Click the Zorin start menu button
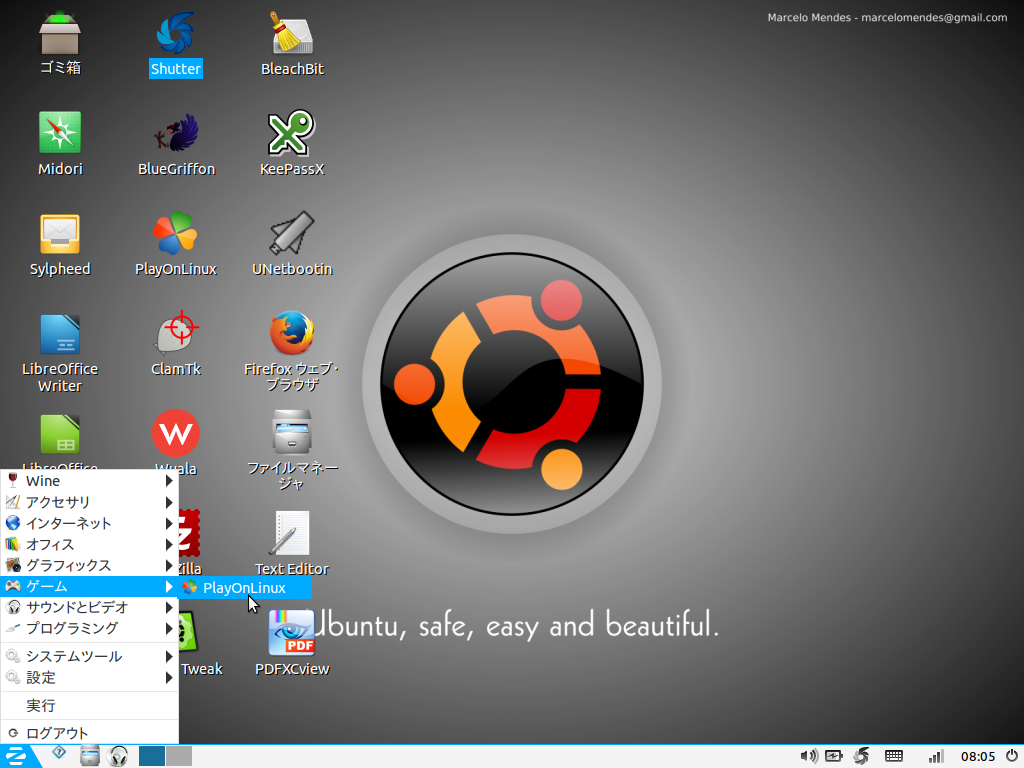This screenshot has width=1024, height=768. pos(17,756)
